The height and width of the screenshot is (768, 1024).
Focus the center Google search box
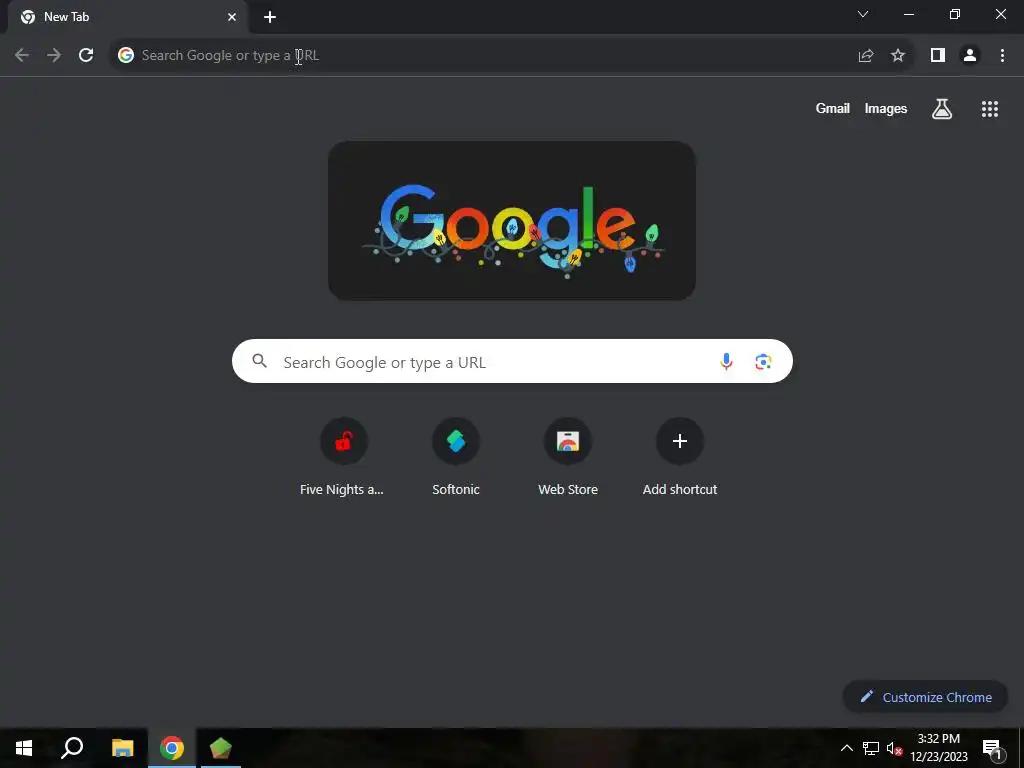[x=512, y=361]
